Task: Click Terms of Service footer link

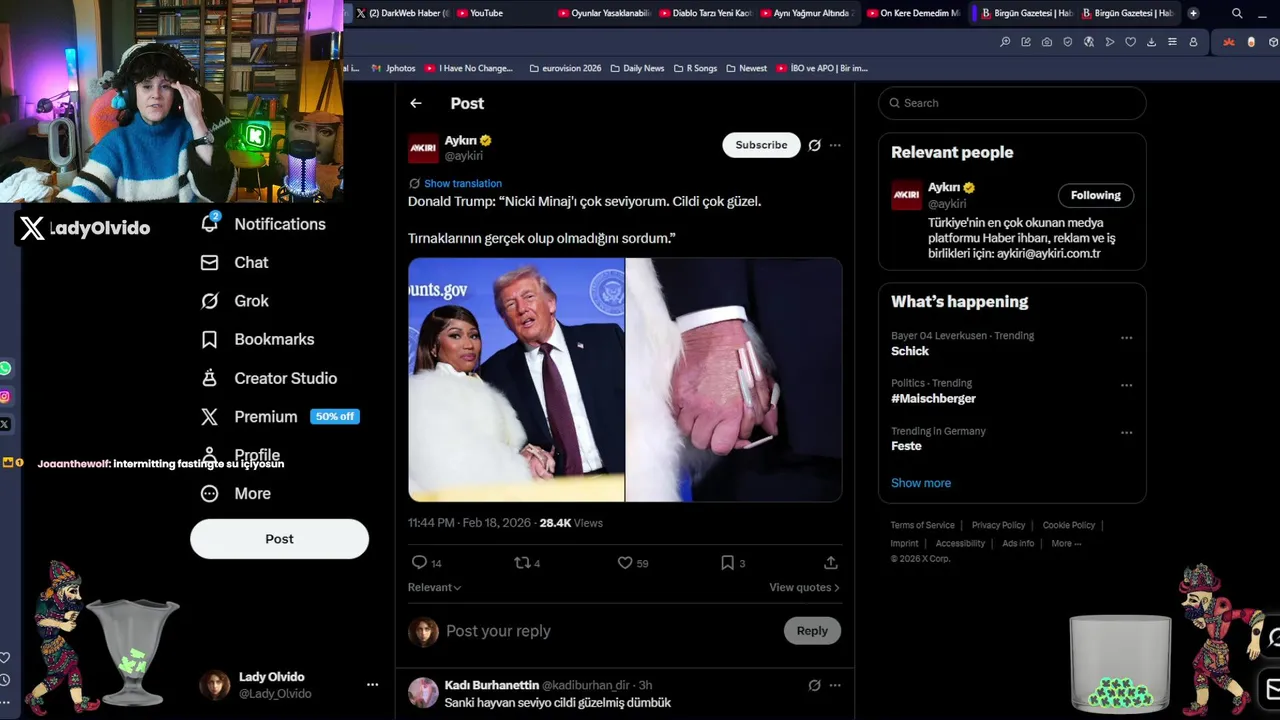Action: click(922, 525)
